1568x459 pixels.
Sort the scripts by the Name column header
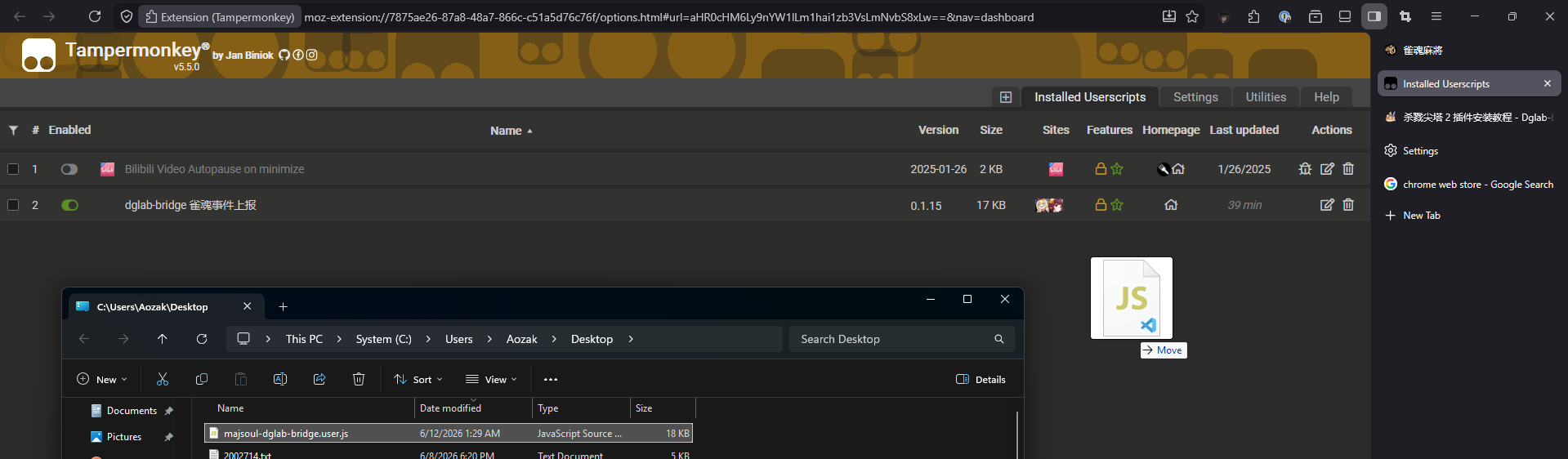click(511, 131)
